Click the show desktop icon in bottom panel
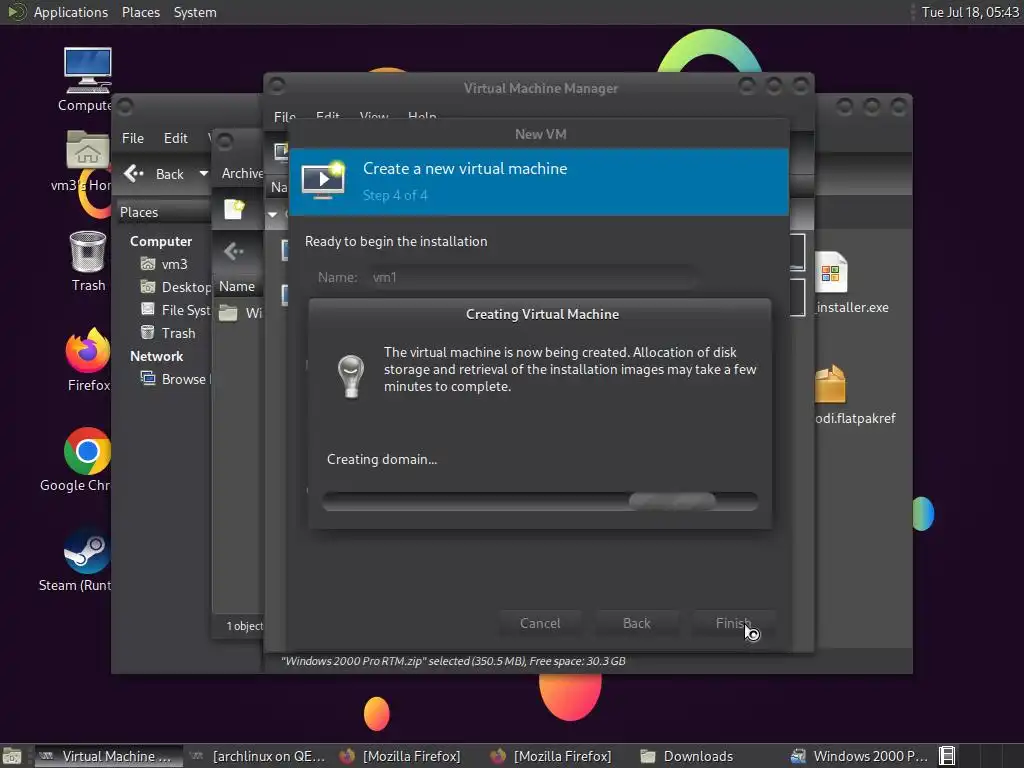Image resolution: width=1024 pixels, height=768 pixels. (12, 756)
